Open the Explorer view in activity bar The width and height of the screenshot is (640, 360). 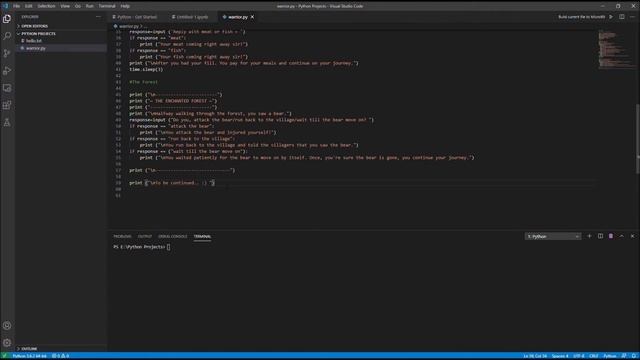(7, 19)
